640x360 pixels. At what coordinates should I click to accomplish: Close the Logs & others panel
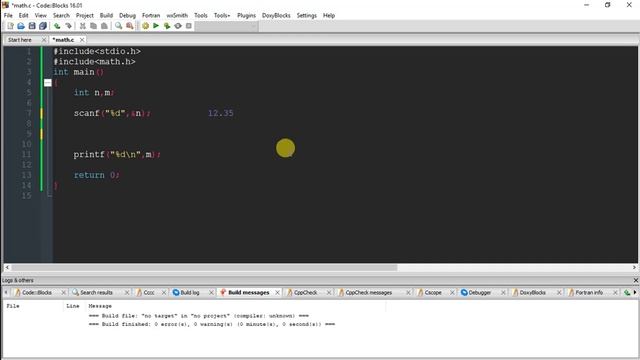pyautogui.click(x=636, y=280)
